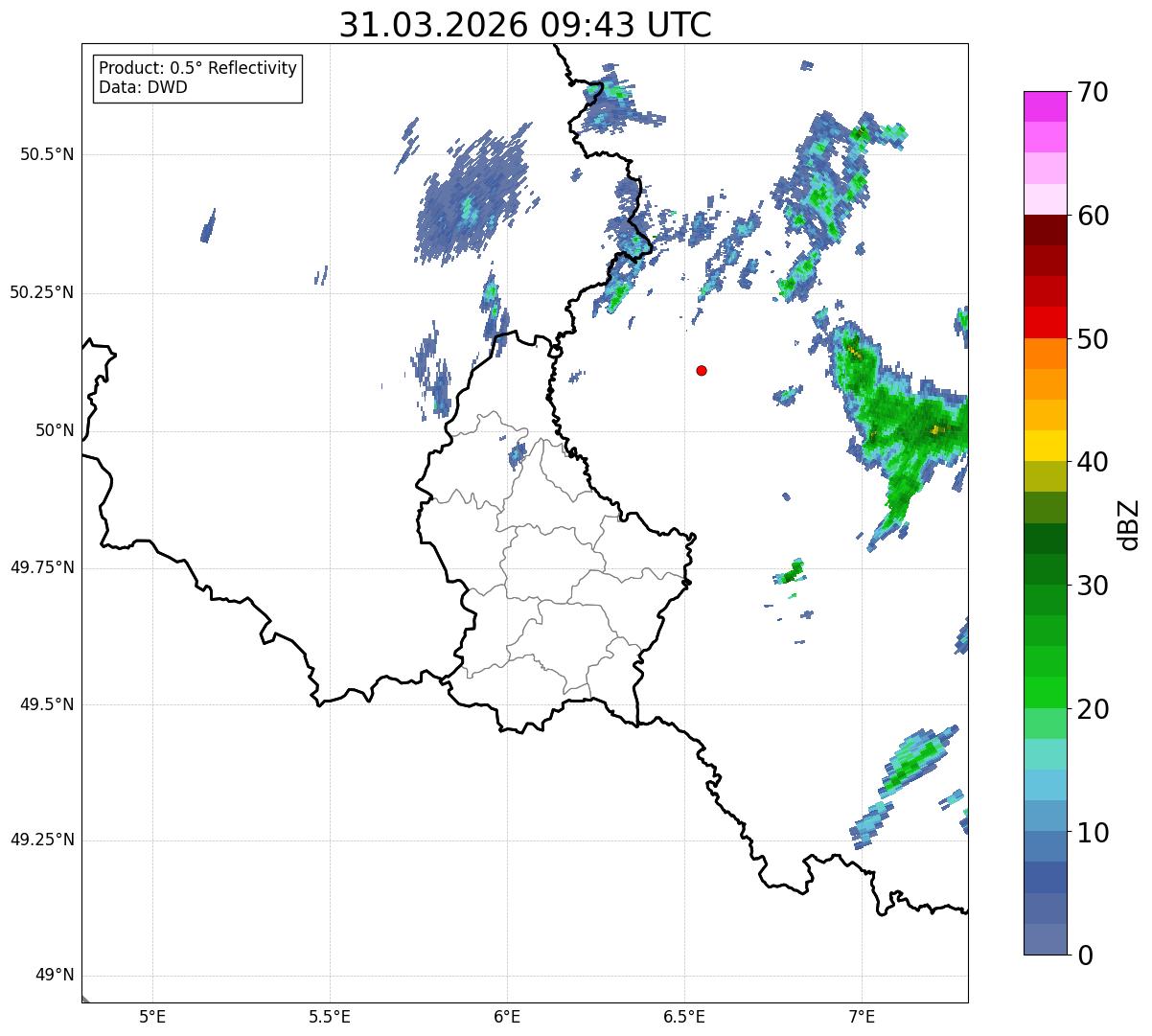Click the bright red colorbar segment
The width and height of the screenshot is (1152, 1036).
(x=1045, y=323)
